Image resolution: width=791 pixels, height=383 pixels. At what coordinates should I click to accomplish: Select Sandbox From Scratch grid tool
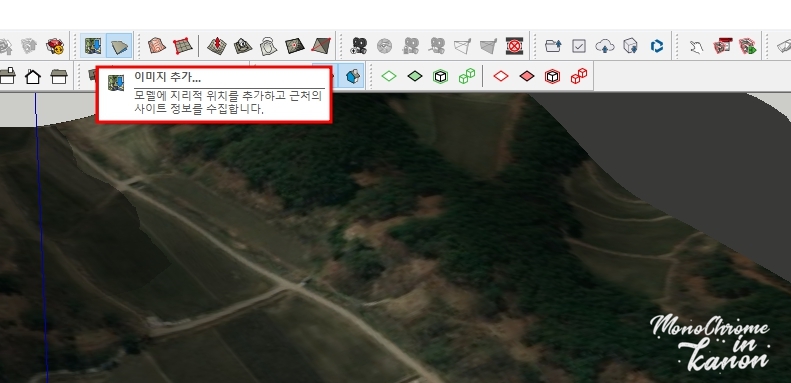pos(183,46)
